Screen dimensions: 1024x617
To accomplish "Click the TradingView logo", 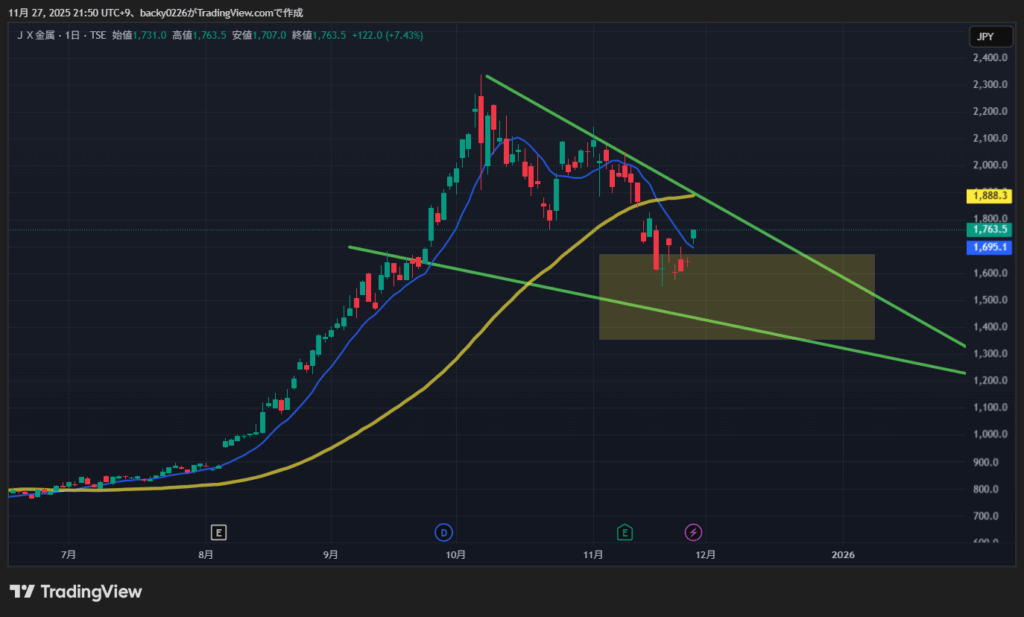I will 76,591.
